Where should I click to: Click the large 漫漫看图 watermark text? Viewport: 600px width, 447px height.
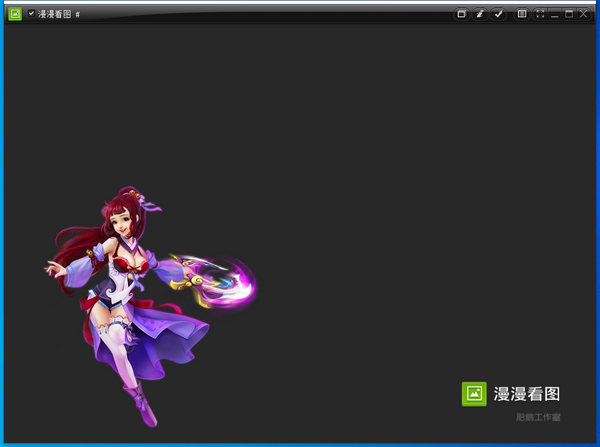coord(527,394)
